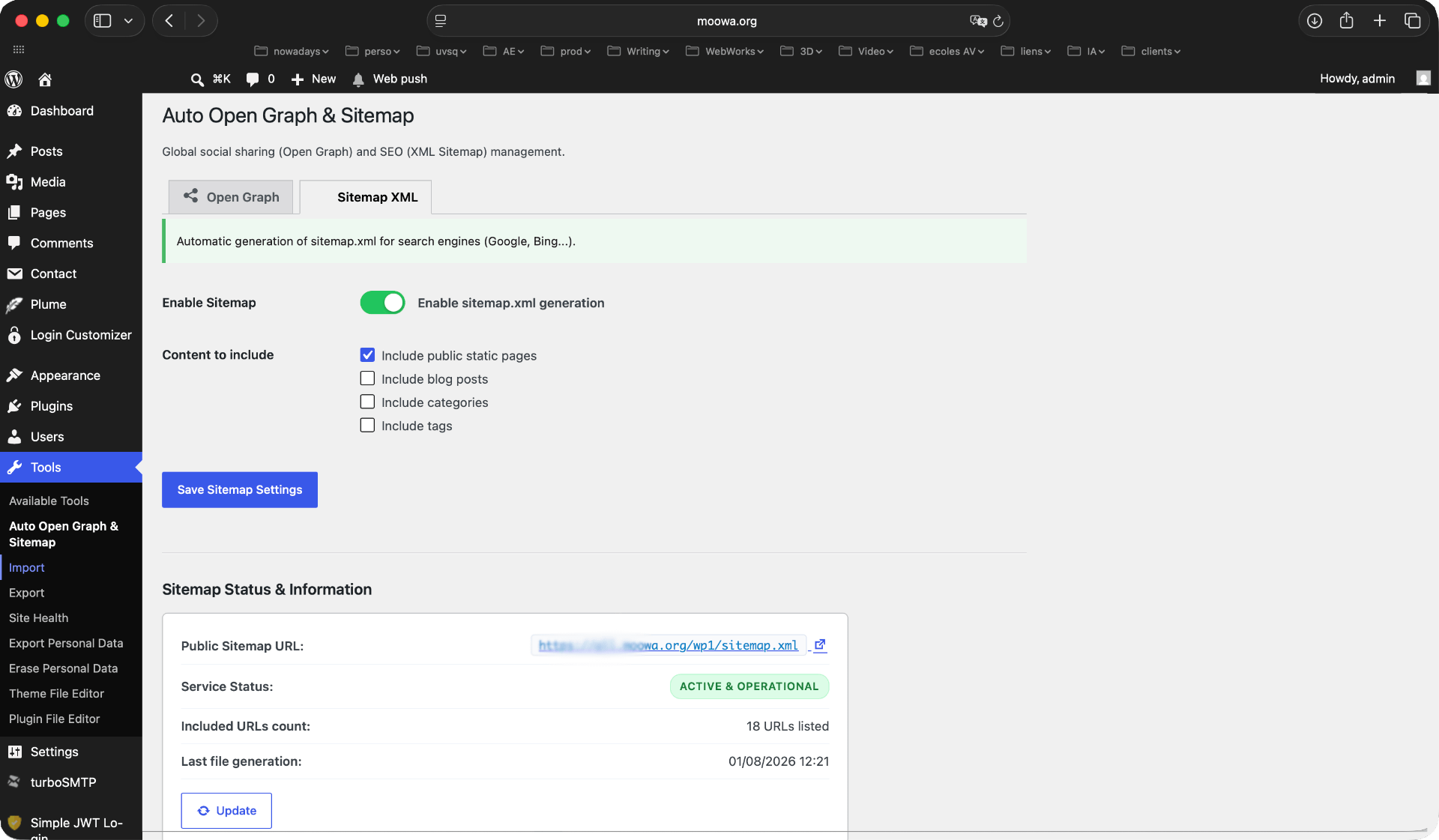Select the Sitemap XML tab
This screenshot has height=840, width=1439.
366,197
